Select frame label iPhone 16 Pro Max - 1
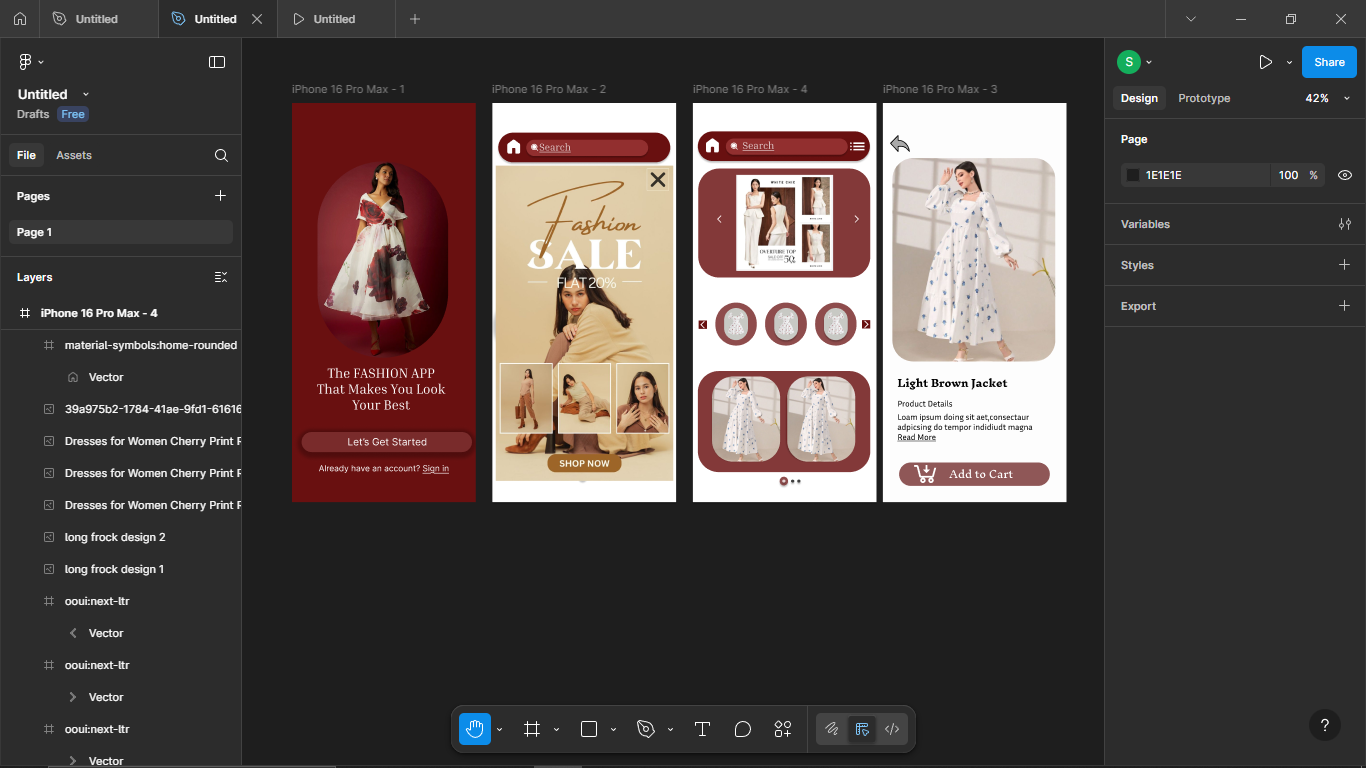 pyautogui.click(x=348, y=89)
